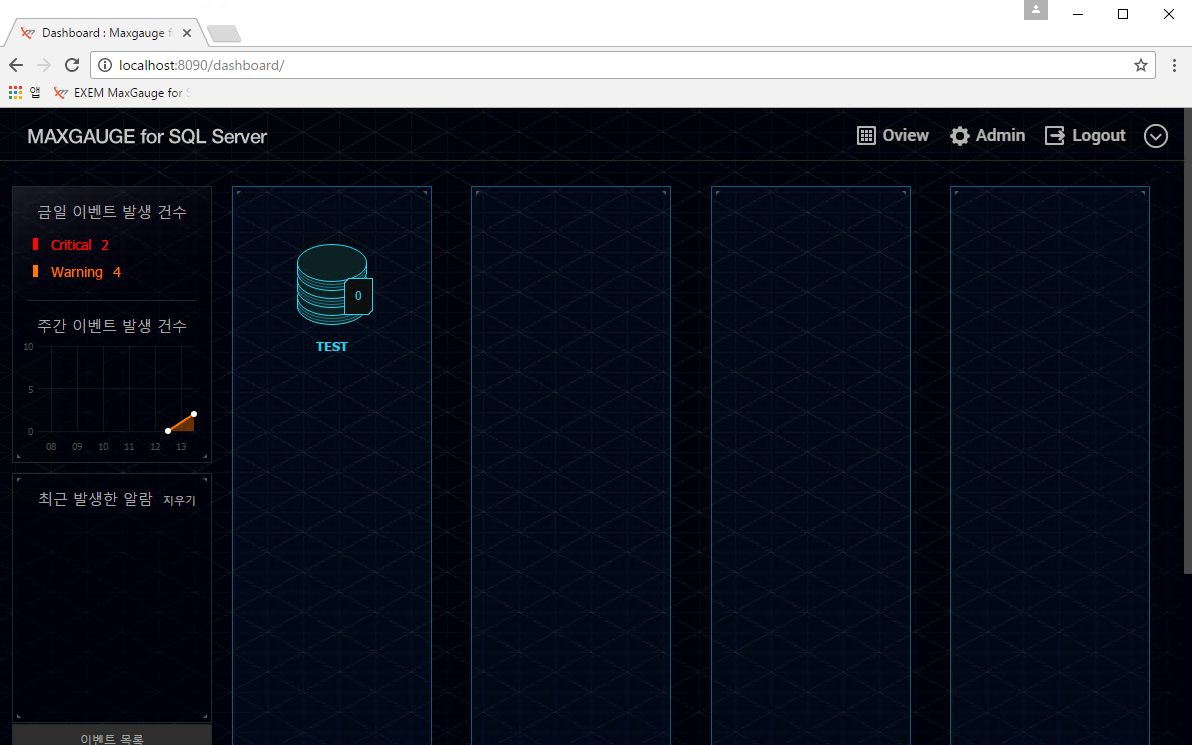The height and width of the screenshot is (745, 1192).
Task: Click the page vertical scrollbar
Action: click(x=1187, y=341)
